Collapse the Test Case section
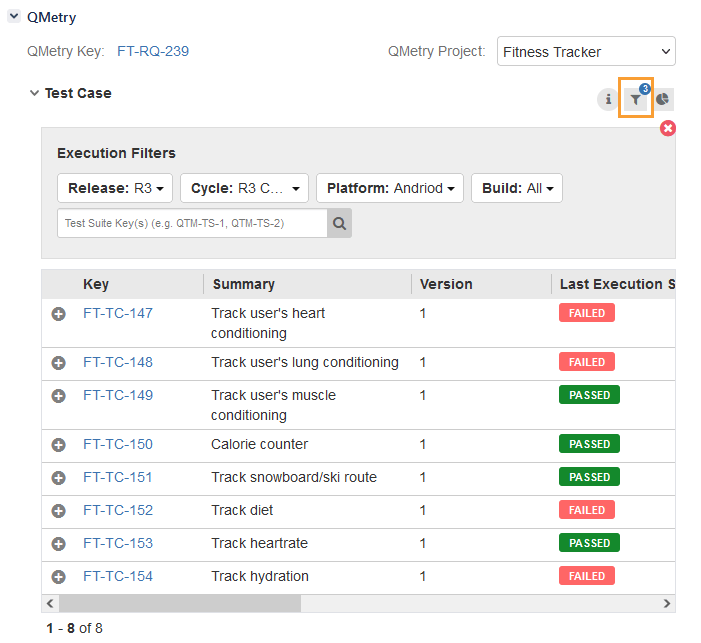Image resolution: width=701 pixels, height=643 pixels. pos(34,93)
